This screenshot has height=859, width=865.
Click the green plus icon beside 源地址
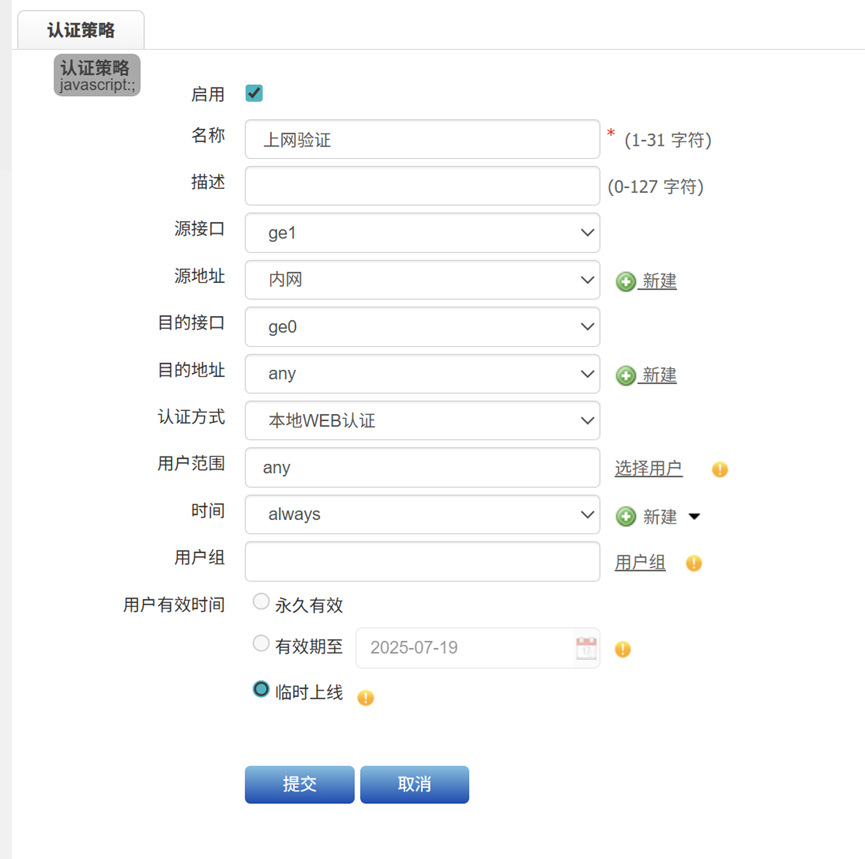pos(626,282)
